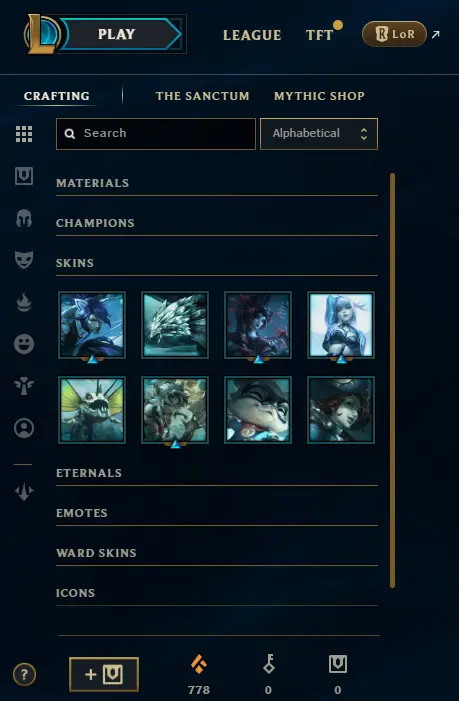
Task: Filter loot by ward skins icon
Action: pos(24,385)
